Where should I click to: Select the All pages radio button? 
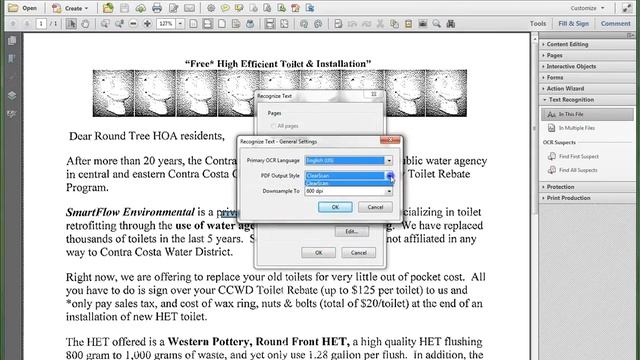[273, 126]
